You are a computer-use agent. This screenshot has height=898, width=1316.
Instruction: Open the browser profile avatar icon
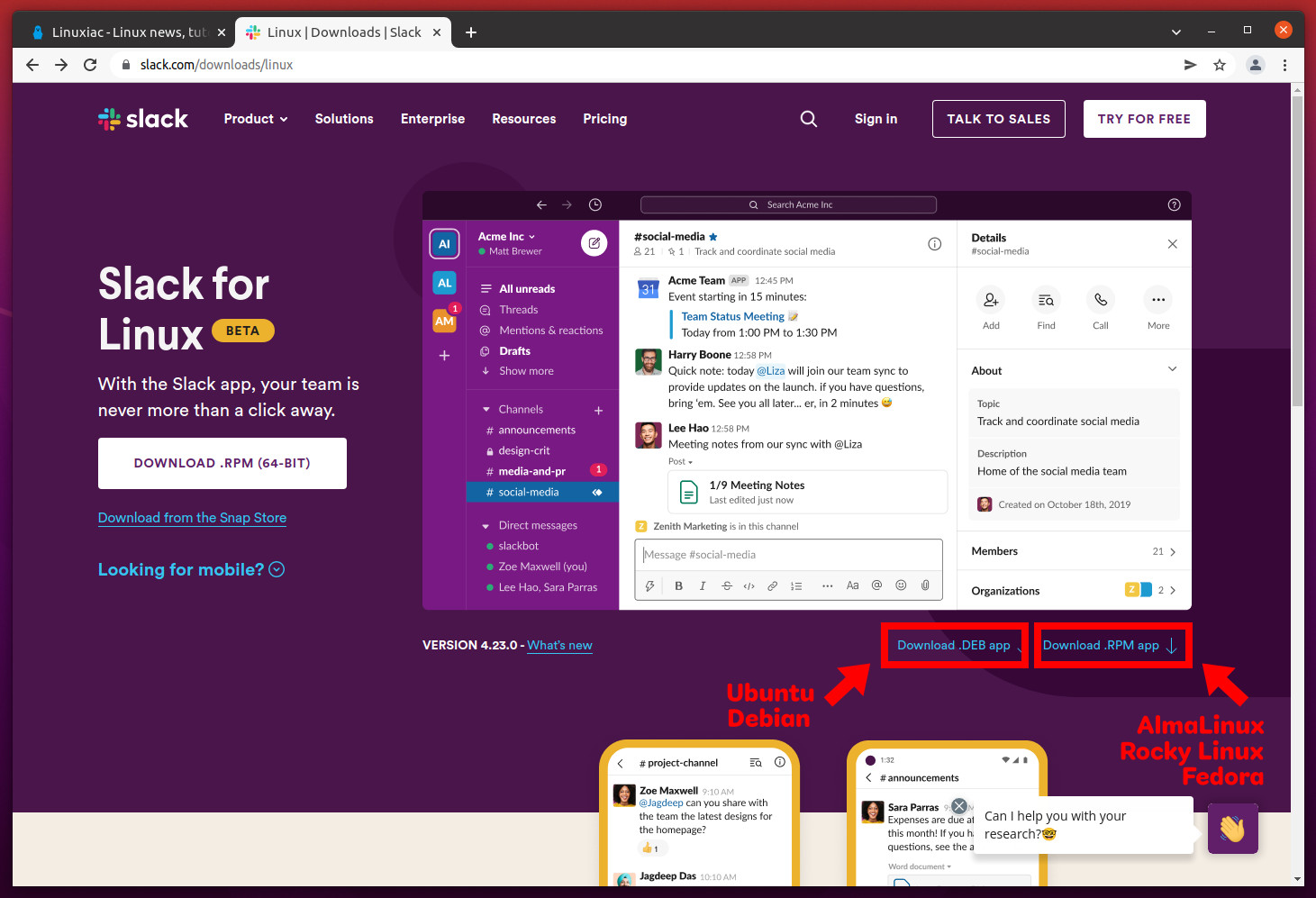(1255, 65)
